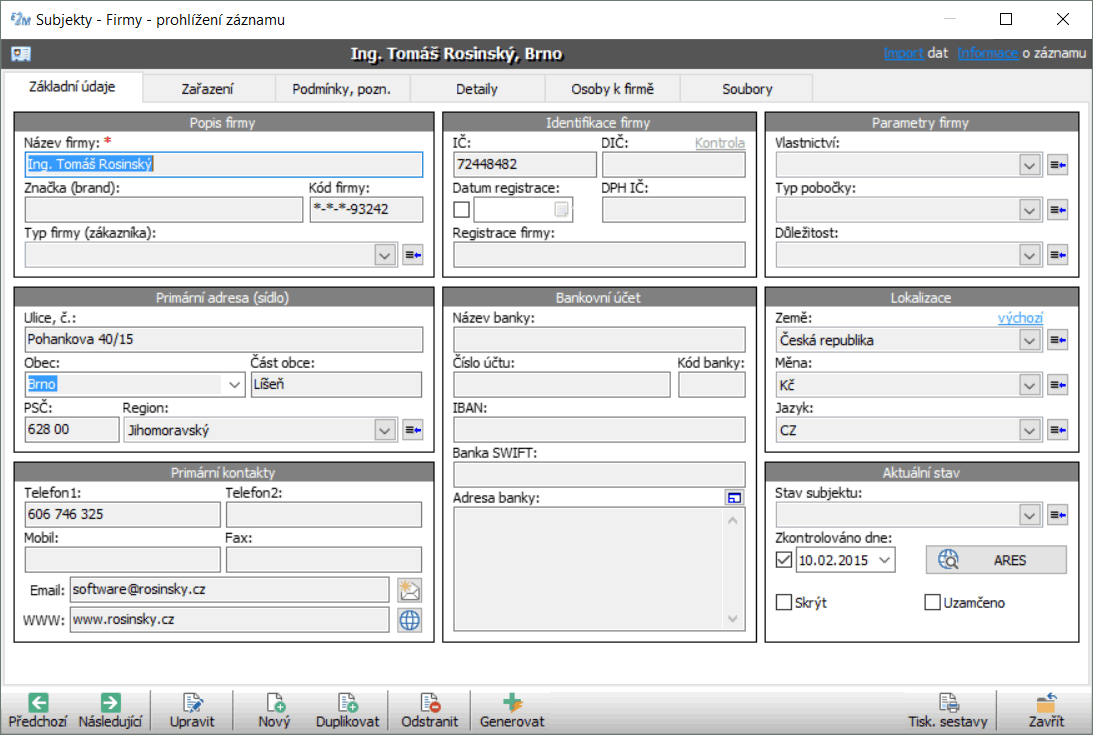Enable the Uzamčeno checkbox

click(x=932, y=603)
